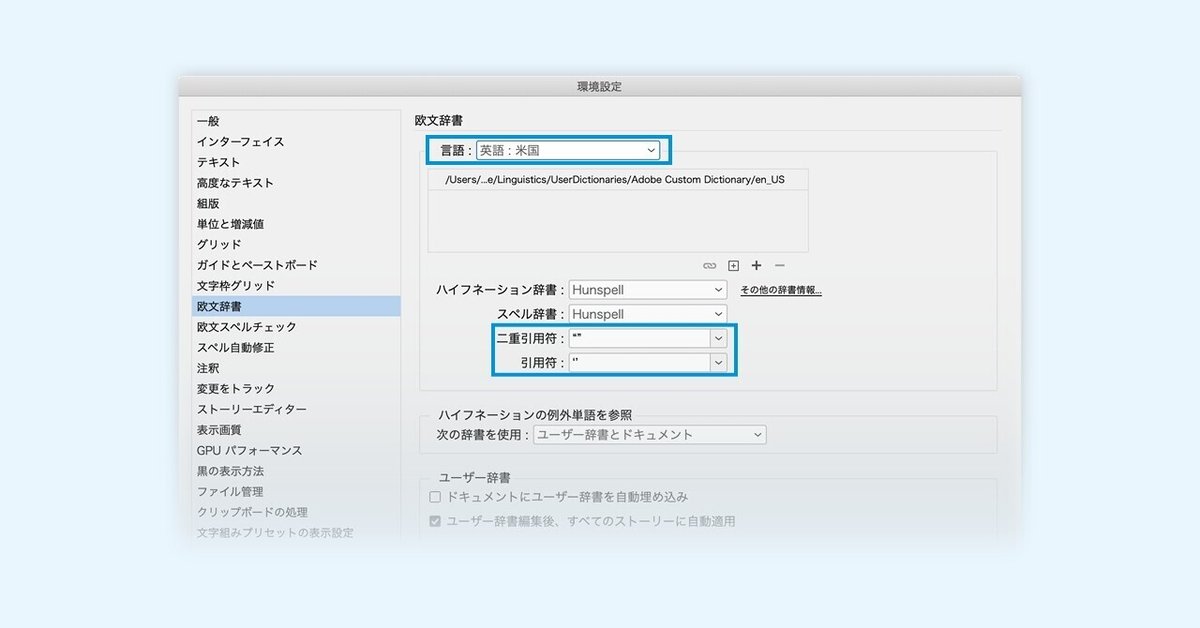The height and width of the screenshot is (628, 1200).
Task: Enable ドキュメントにユーザー辞書を自動埋め込み checkbox
Action: pos(435,496)
